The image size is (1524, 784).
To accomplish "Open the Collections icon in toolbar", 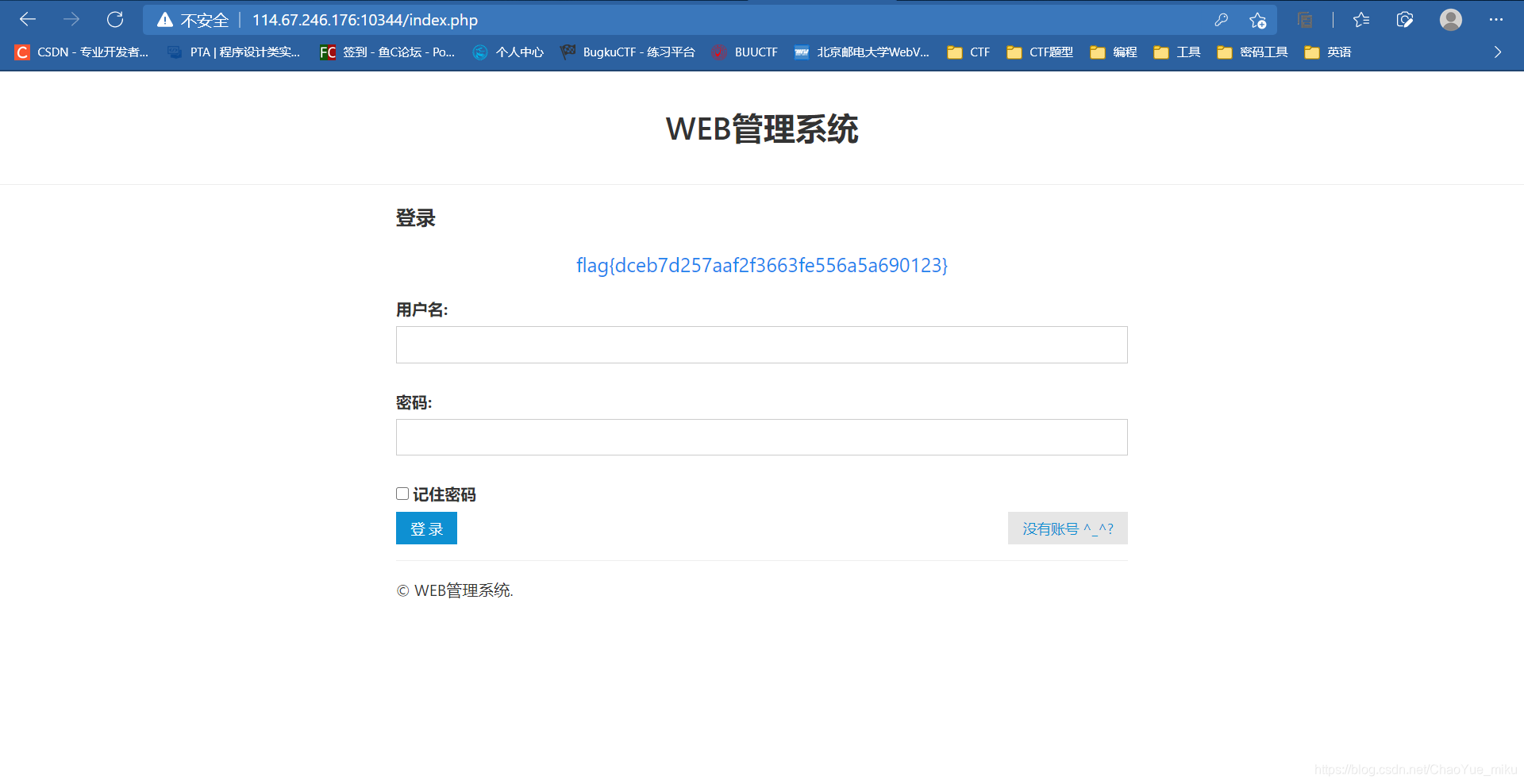I will click(x=1304, y=19).
